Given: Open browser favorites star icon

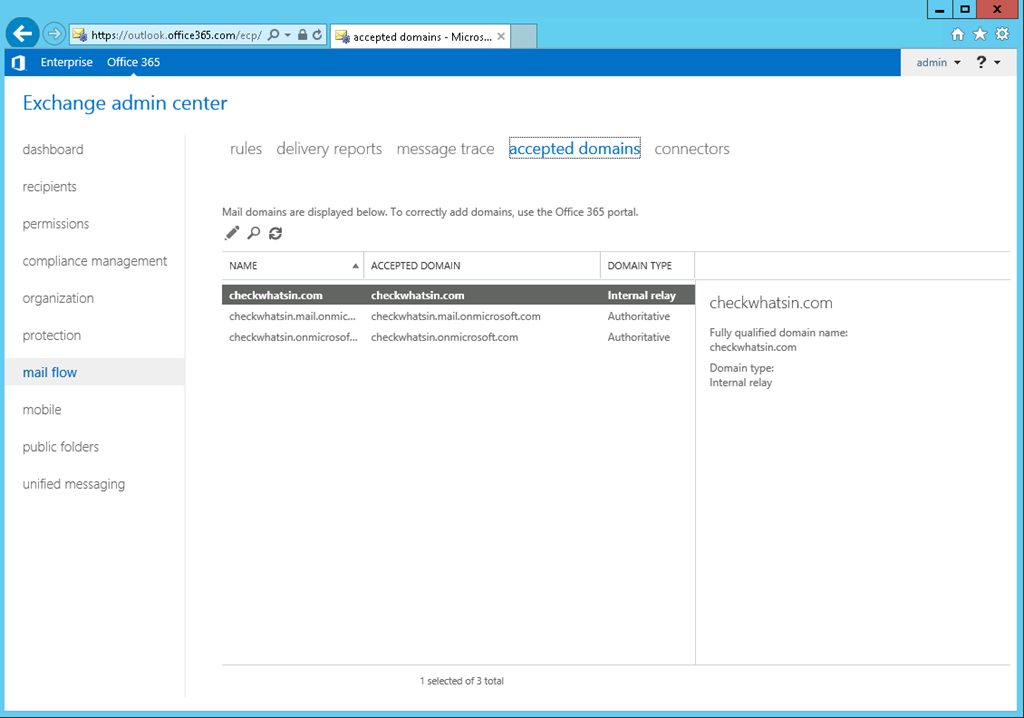Looking at the screenshot, I should point(980,34).
